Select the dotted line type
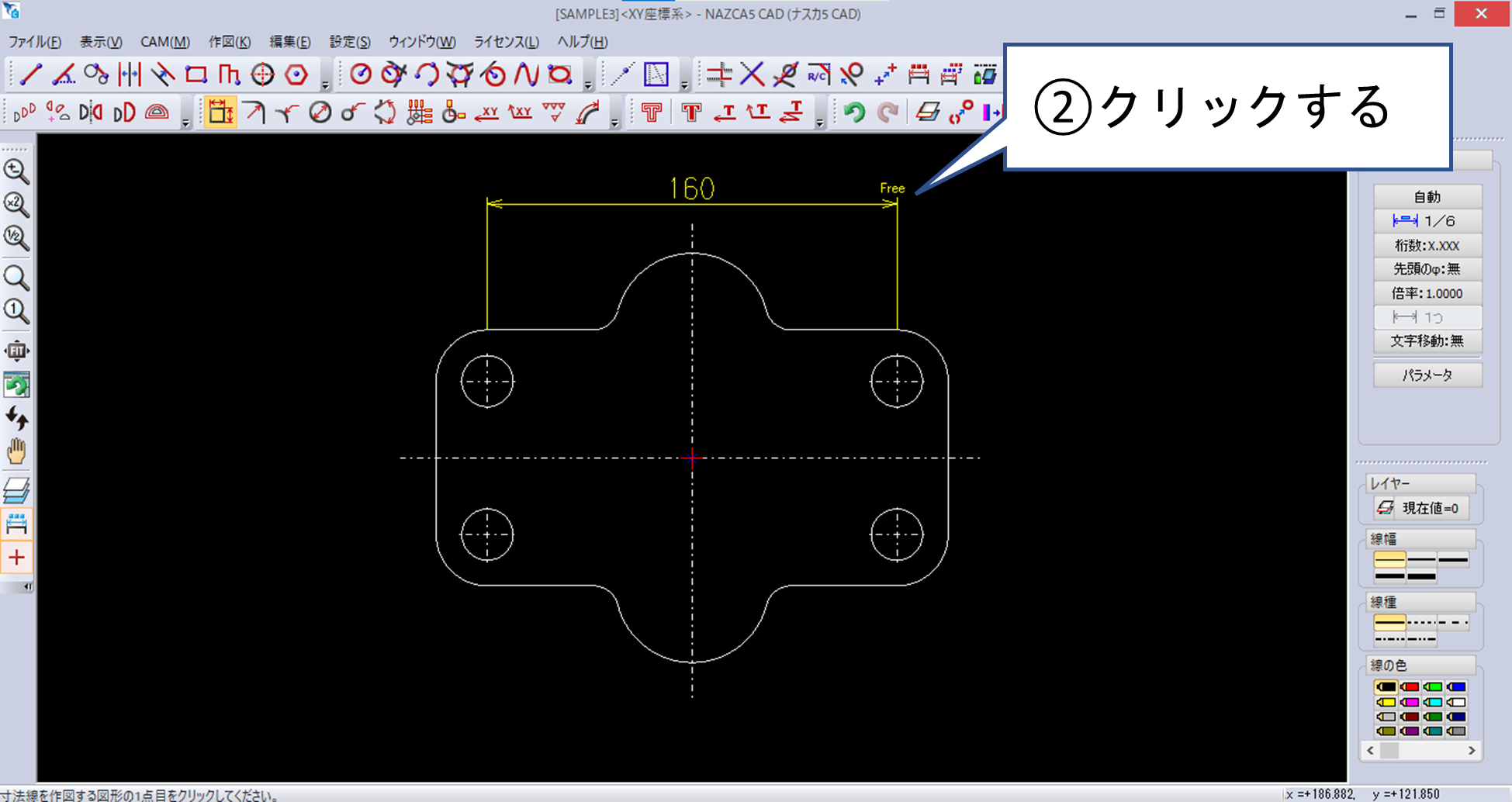The height and width of the screenshot is (802, 1512). (1421, 622)
